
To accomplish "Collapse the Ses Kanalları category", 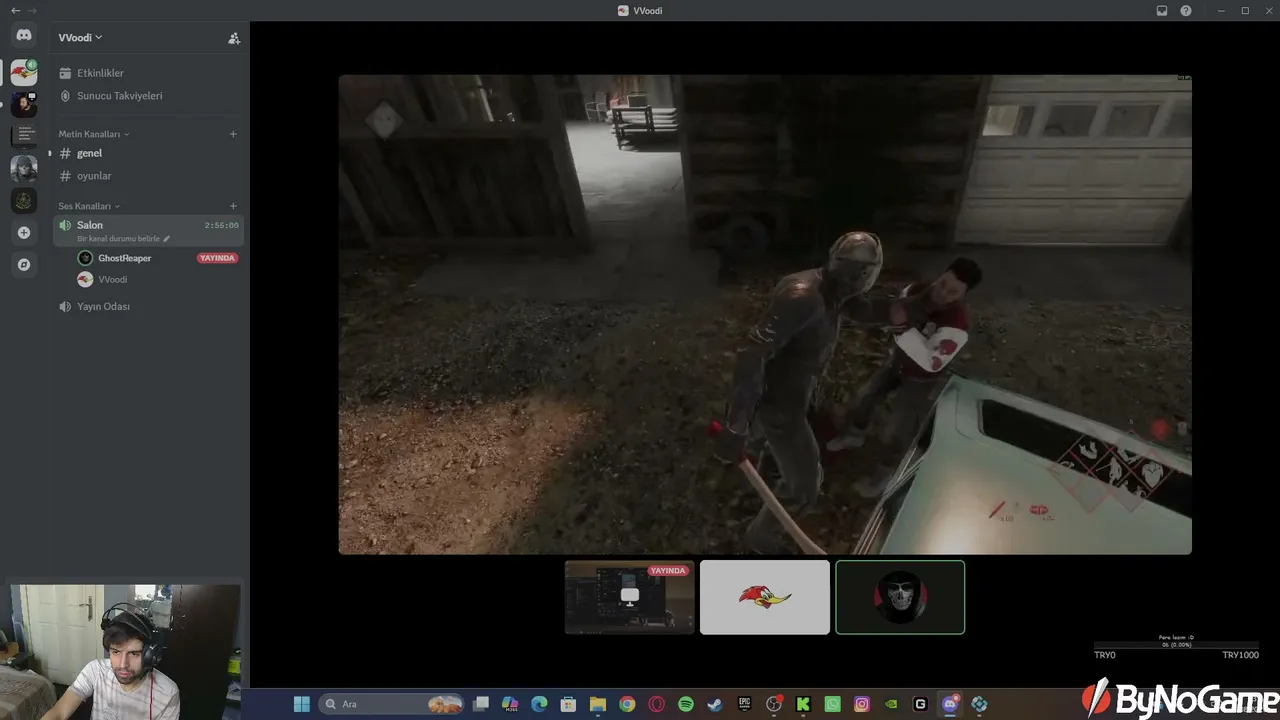I will (89, 206).
